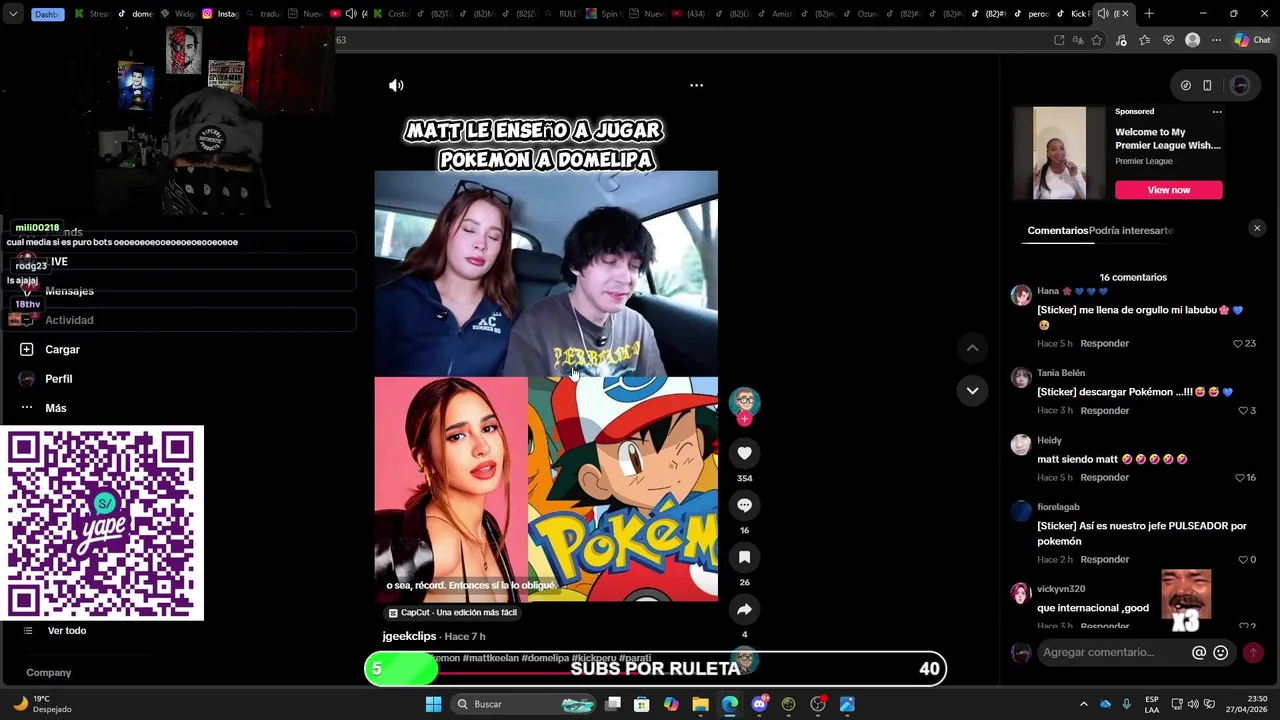Open the get-app phone icon
Image resolution: width=1280 pixels, height=720 pixels.
coord(1207,86)
